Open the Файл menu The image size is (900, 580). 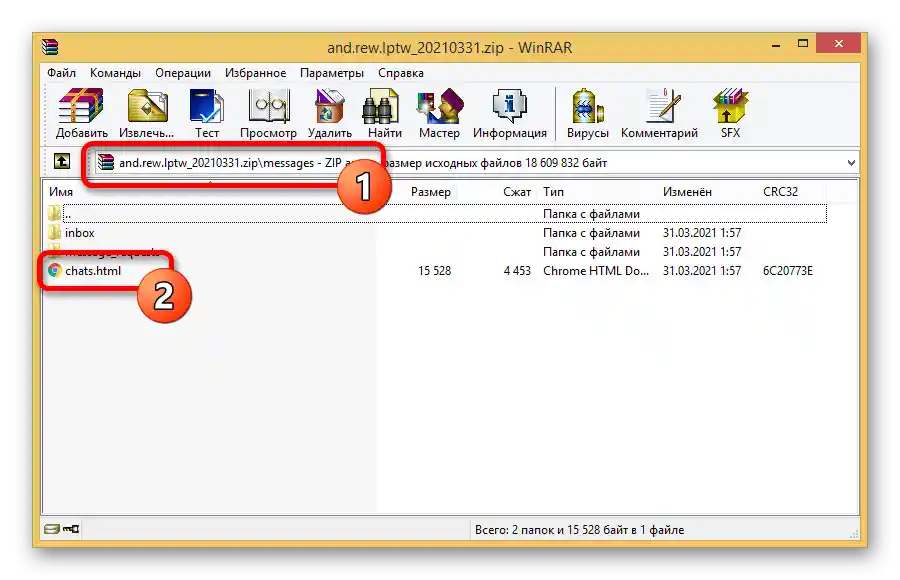(x=61, y=73)
